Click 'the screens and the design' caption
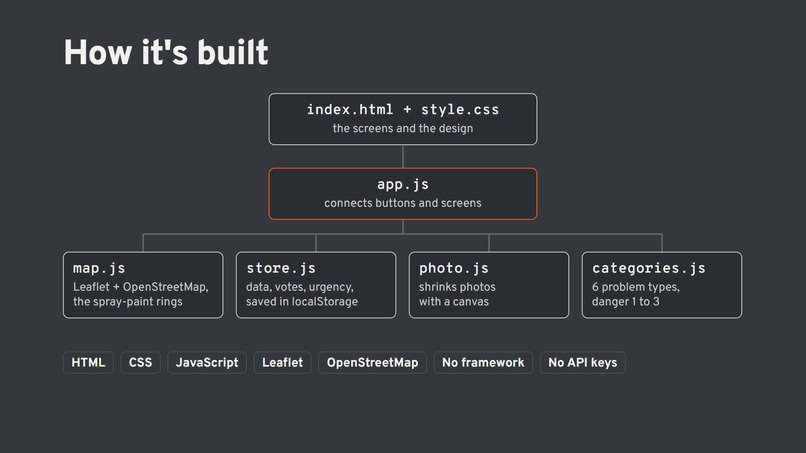This screenshot has width=806, height=453. coord(402,129)
